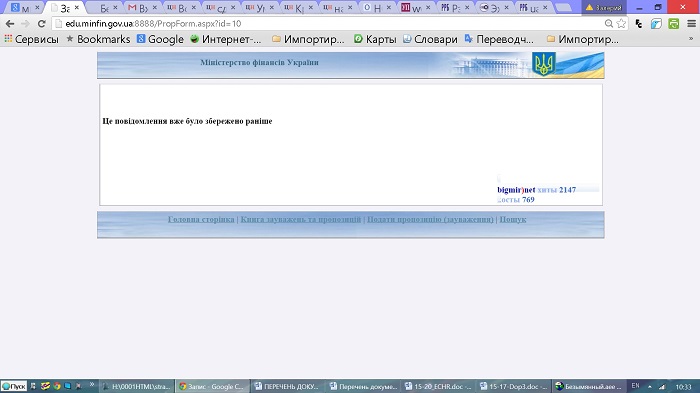The image size is (700, 393).
Task: Click the EN language indicator
Action: click(635, 386)
